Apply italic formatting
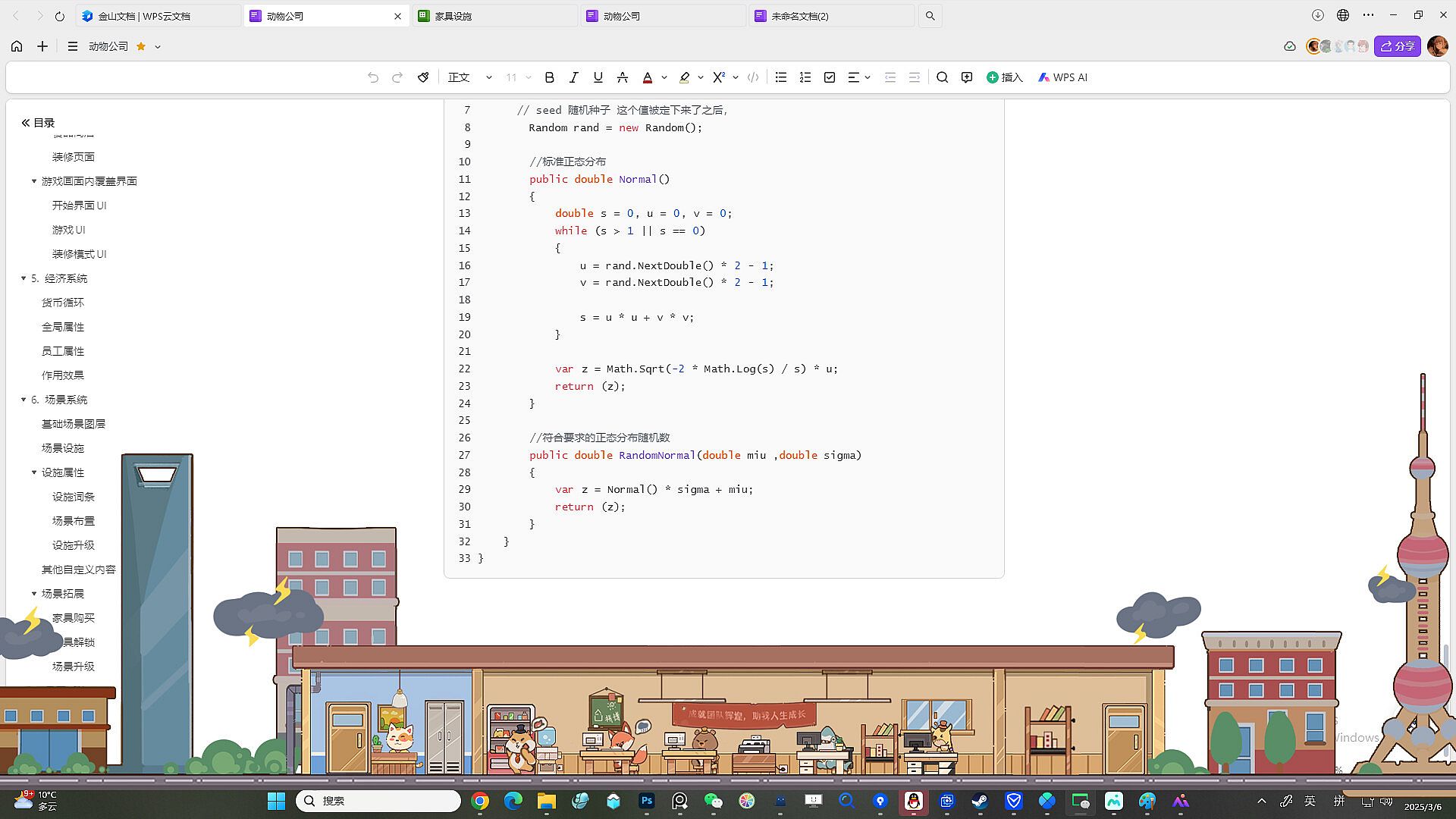The width and height of the screenshot is (1456, 819). 574,77
